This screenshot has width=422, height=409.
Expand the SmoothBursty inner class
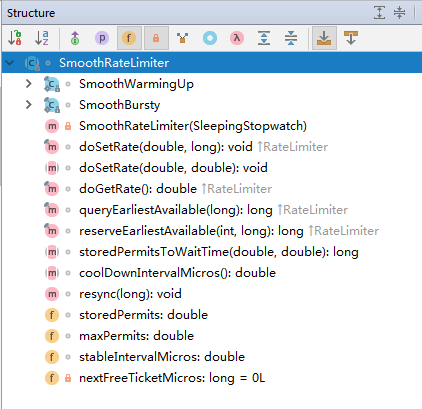(x=29, y=105)
